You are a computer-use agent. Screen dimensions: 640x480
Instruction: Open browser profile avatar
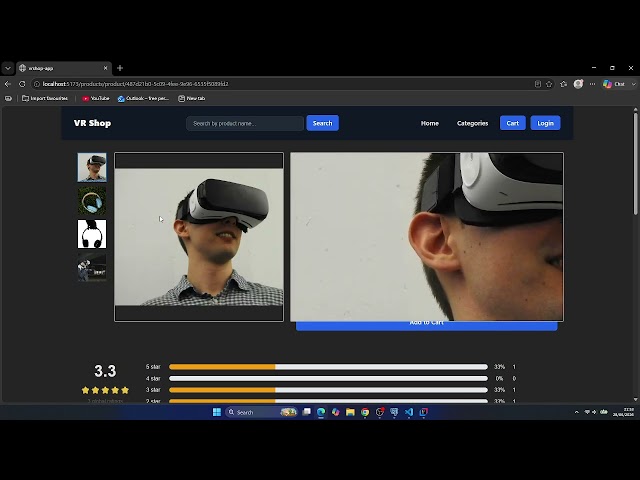578,84
